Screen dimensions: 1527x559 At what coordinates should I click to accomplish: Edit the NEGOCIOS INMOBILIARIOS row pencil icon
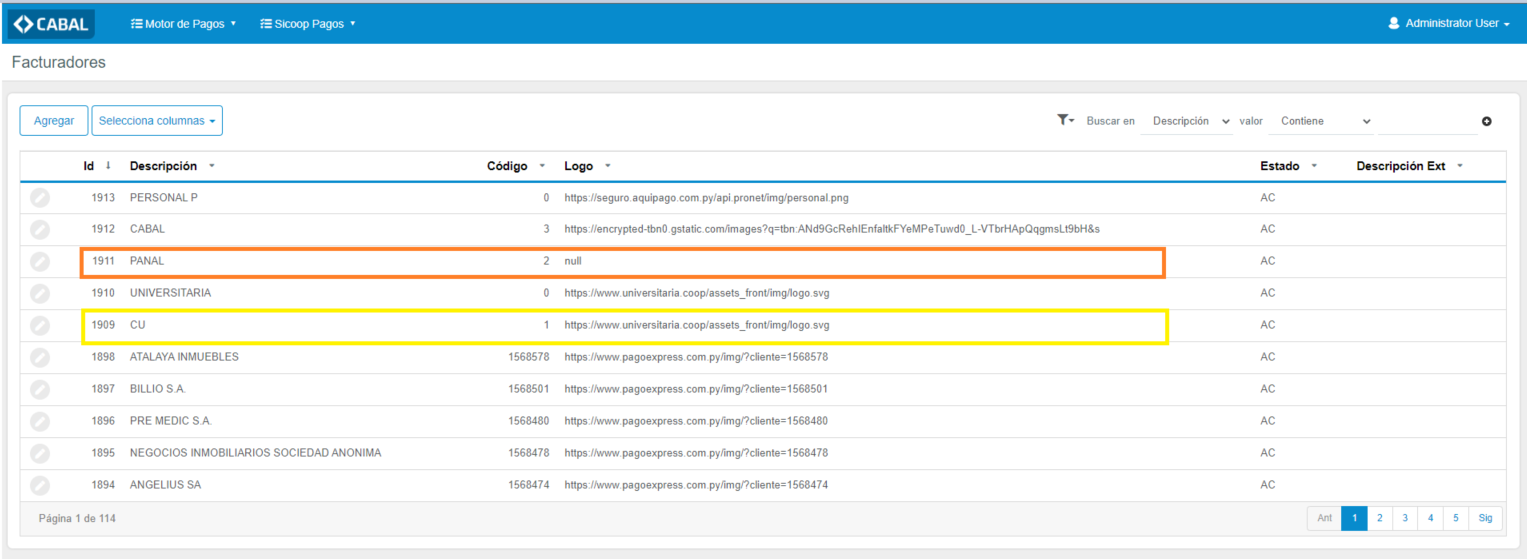pos(40,454)
